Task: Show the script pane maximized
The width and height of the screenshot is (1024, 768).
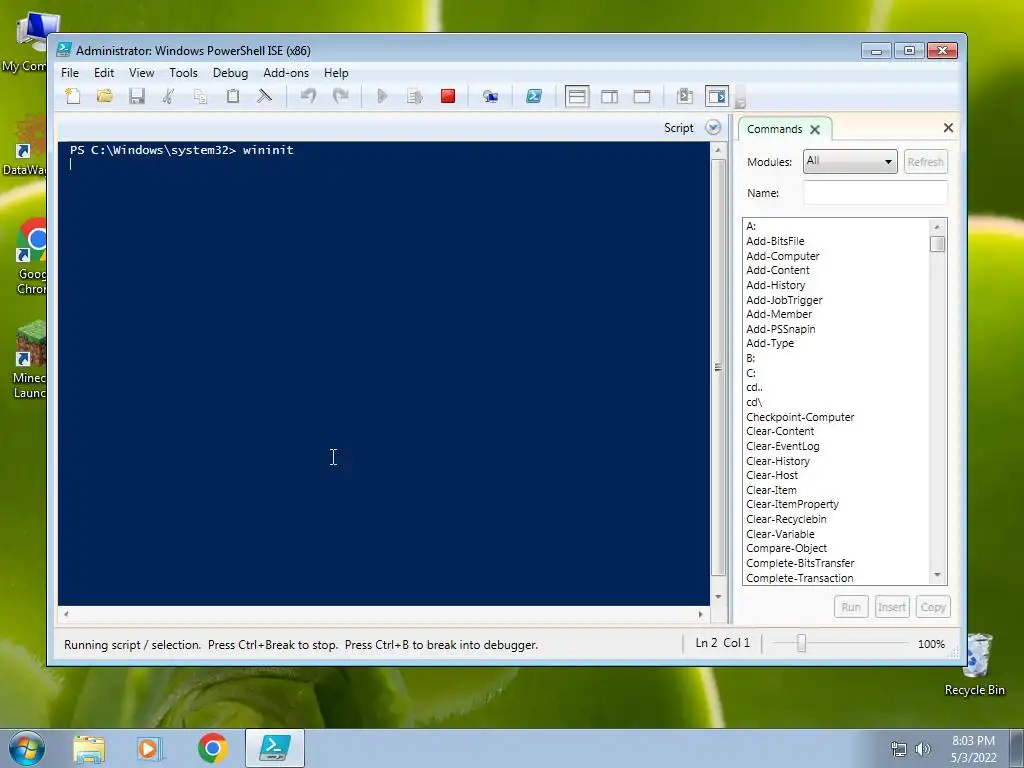Action: pos(642,97)
